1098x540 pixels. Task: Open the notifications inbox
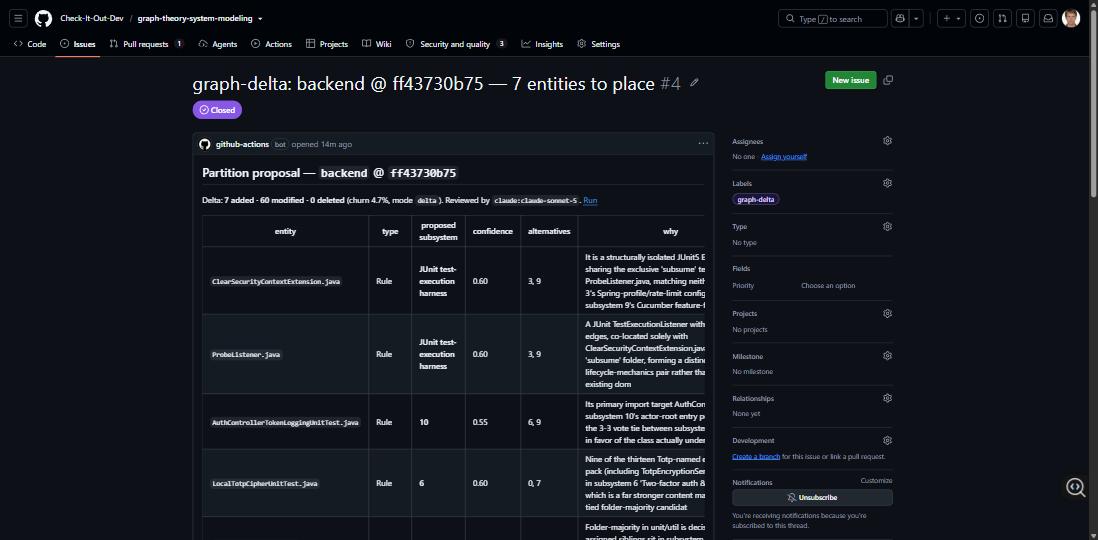[x=1048, y=18]
